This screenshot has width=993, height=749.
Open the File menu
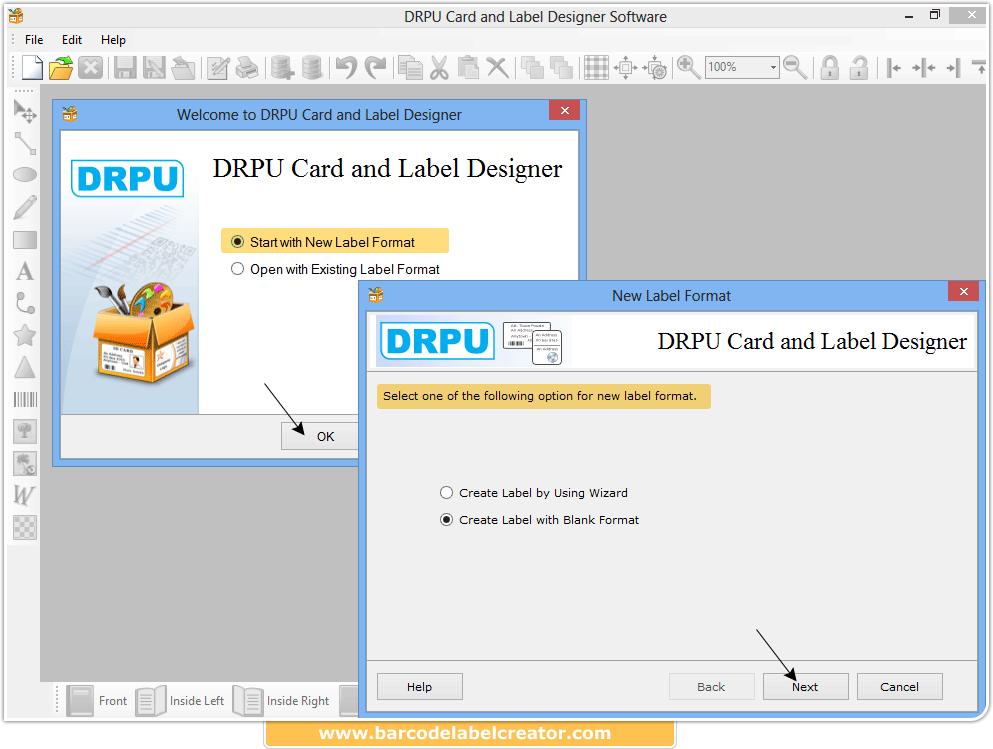tap(34, 40)
